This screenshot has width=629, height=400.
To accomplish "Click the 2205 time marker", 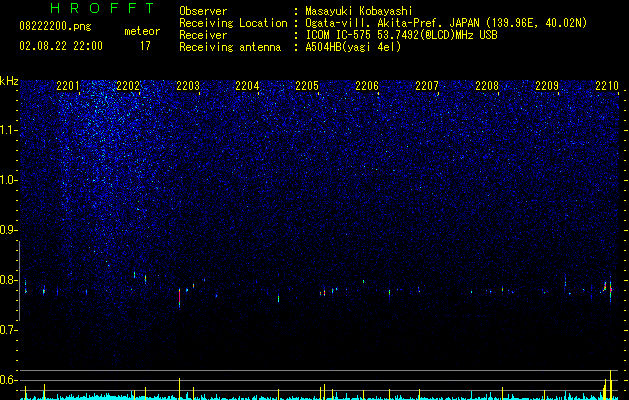I will [307, 86].
